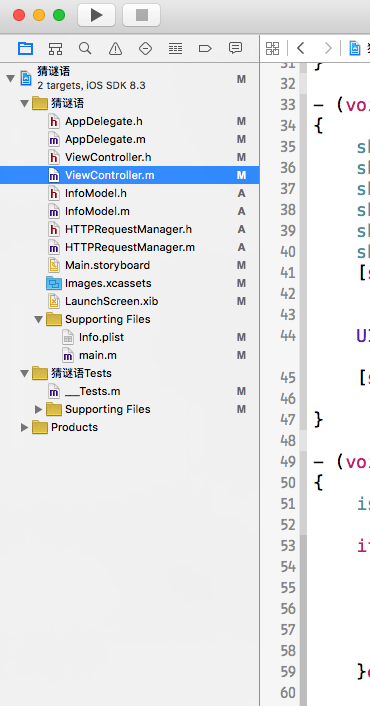Show the Symbol navigator

pos(55,48)
